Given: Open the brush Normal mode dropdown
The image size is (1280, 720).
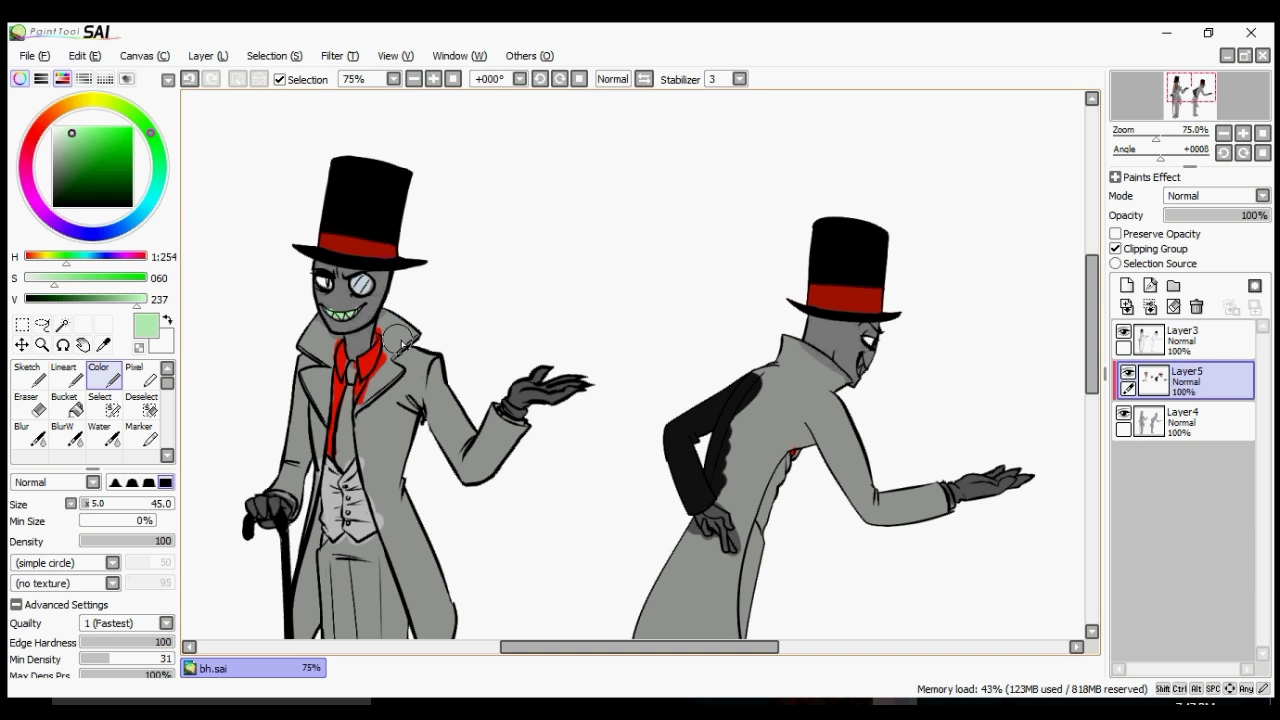Looking at the screenshot, I should 56,482.
